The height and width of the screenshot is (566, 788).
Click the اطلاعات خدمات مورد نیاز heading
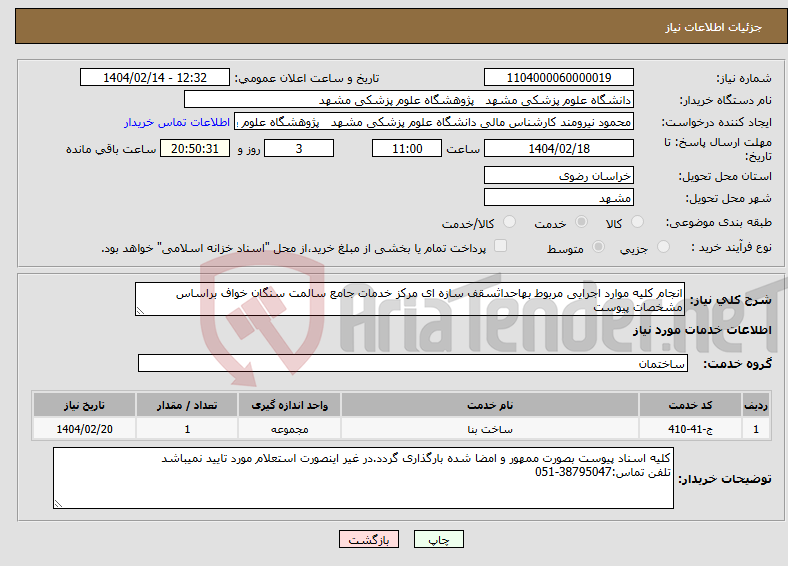(x=702, y=330)
